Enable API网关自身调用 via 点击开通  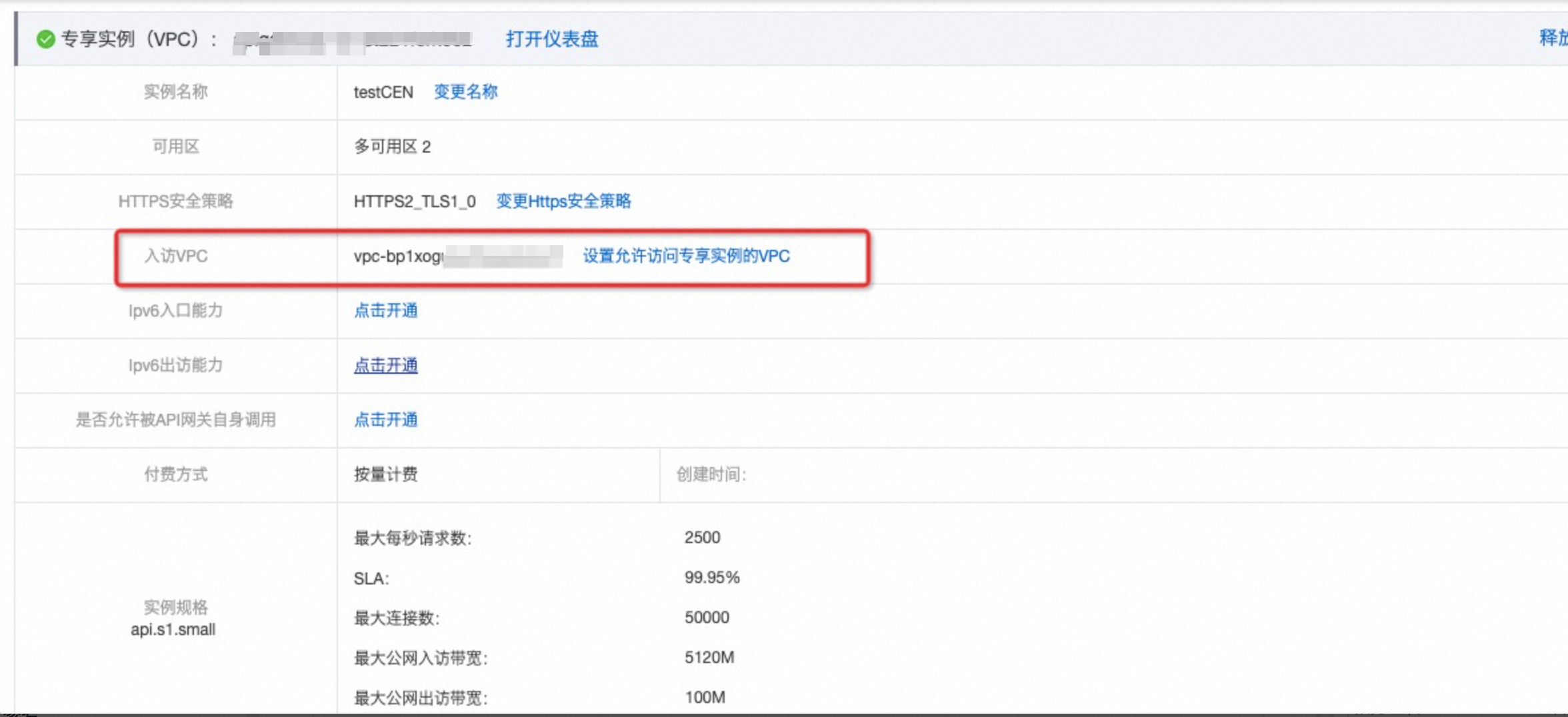tap(386, 420)
